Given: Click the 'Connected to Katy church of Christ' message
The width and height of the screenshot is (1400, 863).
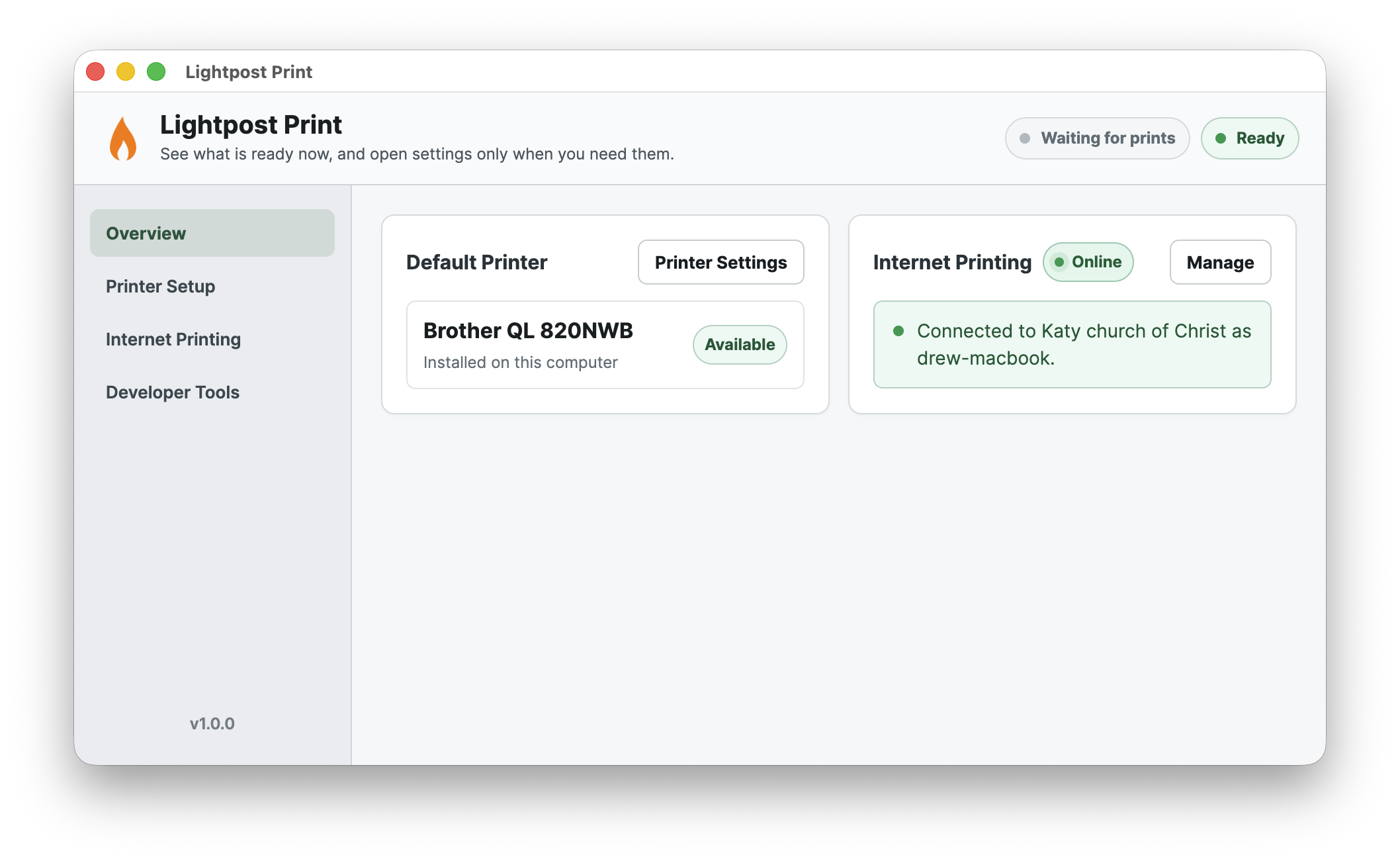Looking at the screenshot, I should pyautogui.click(x=1072, y=344).
